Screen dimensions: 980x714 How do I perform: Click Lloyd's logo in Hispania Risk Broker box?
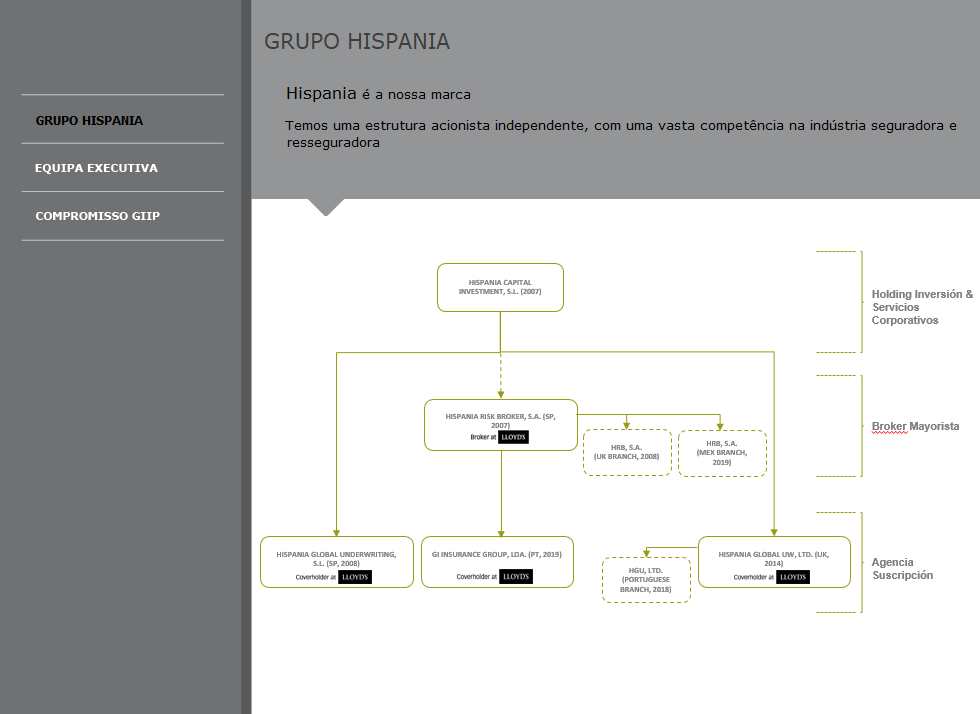[x=513, y=437]
